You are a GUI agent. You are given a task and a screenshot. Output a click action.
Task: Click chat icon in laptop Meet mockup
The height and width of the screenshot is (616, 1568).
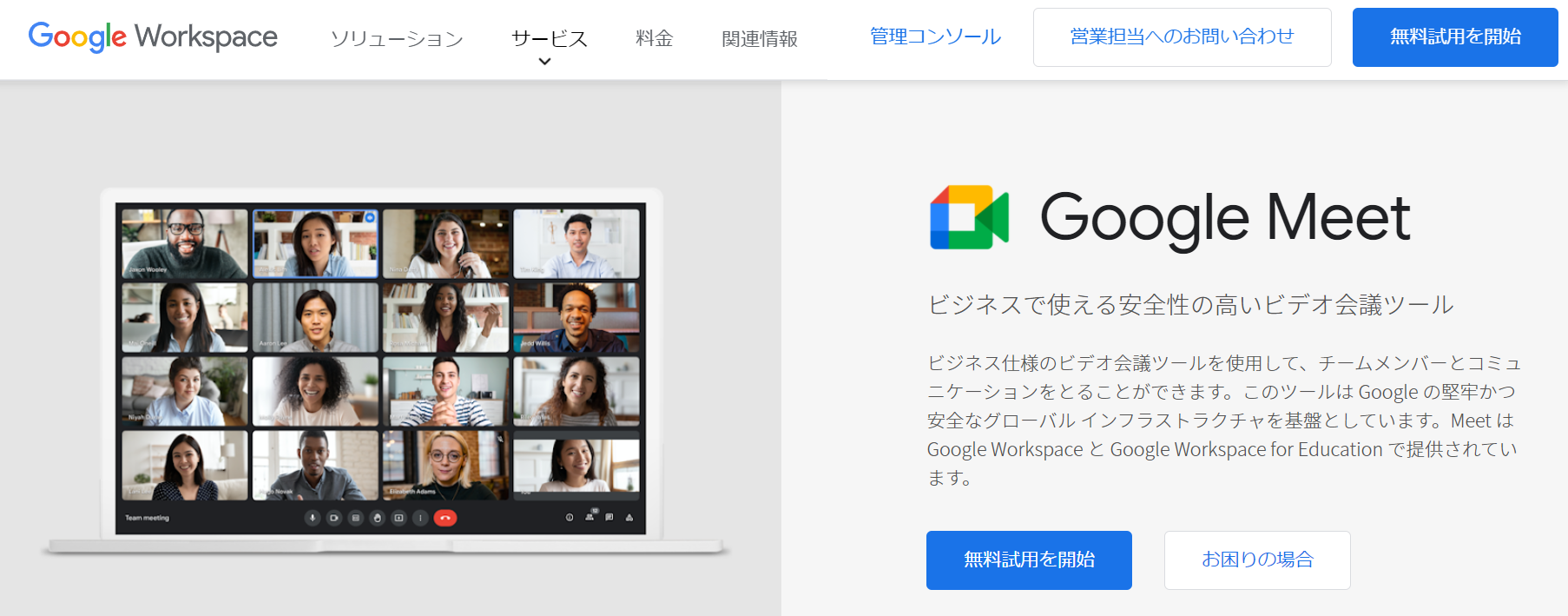pos(609,517)
